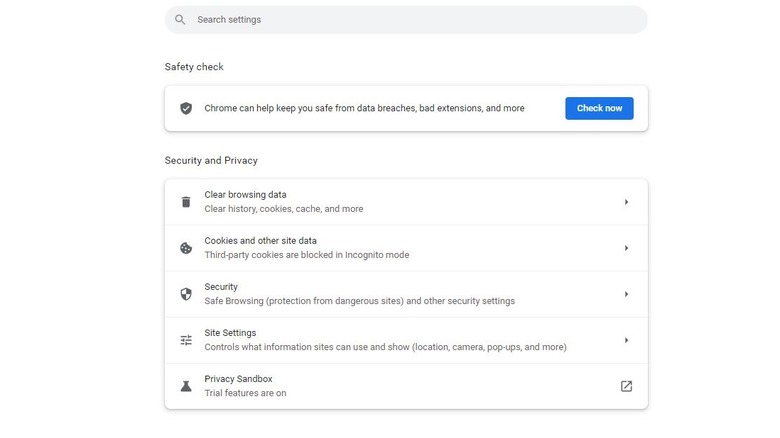Screen dimensions: 780x438
Task: Click the Privacy Sandbox flask icon
Action: [186, 386]
